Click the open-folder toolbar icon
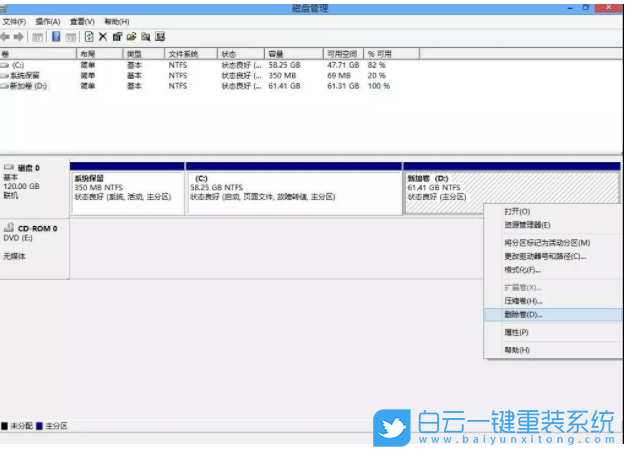This screenshot has height=452, width=626. click(130, 36)
